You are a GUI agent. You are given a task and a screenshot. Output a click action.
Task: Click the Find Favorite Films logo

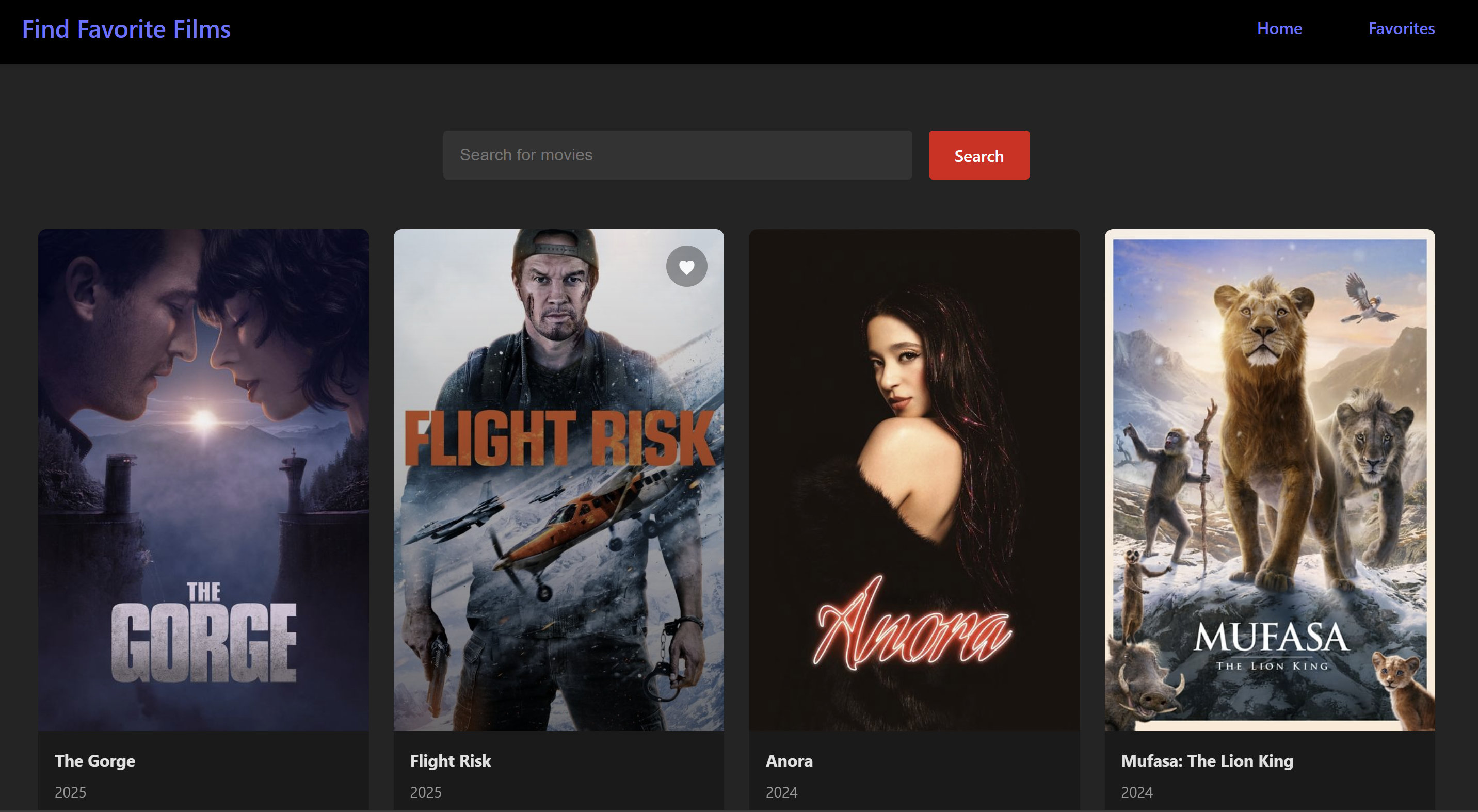(126, 29)
